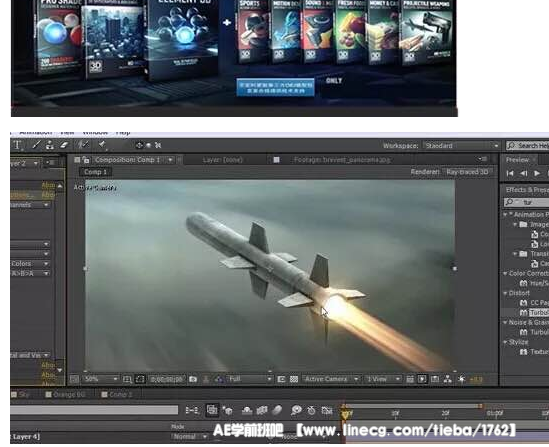Toggle the Draft 3D button
This screenshot has height=447, width=549.
pos(228,410)
